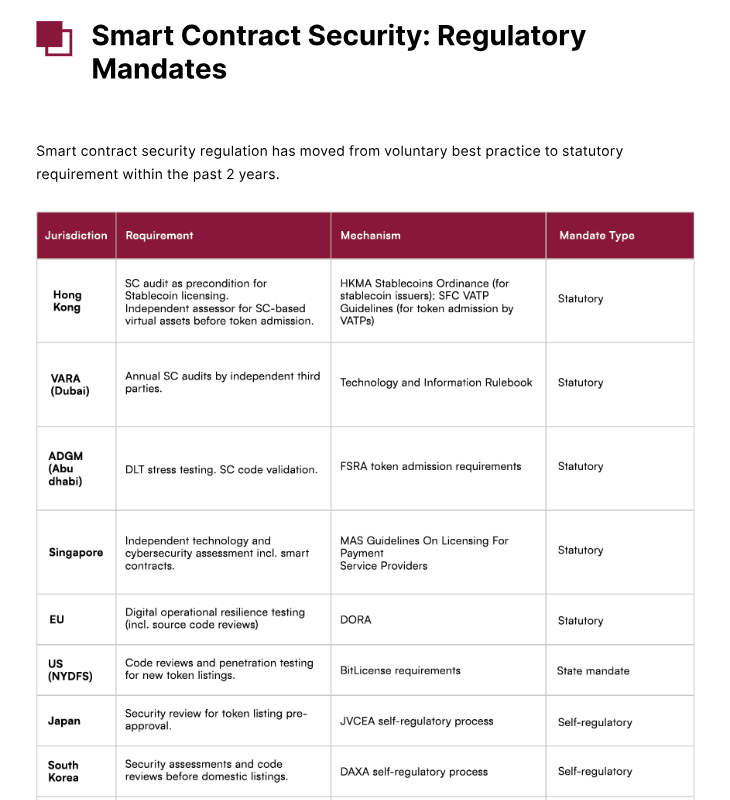This screenshot has height=800, width=730.
Task: Select the Technology and Information Rulebook cell
Action: [x=436, y=383]
